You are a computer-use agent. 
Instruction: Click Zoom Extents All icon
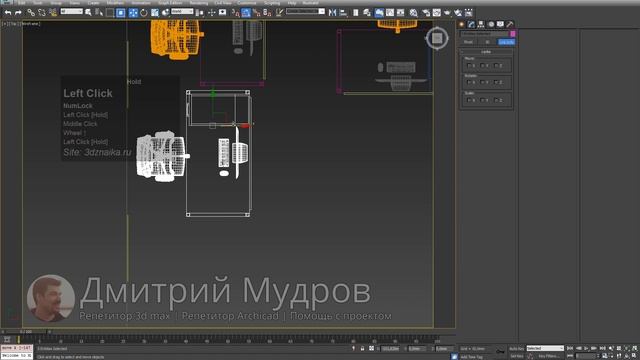point(635,348)
